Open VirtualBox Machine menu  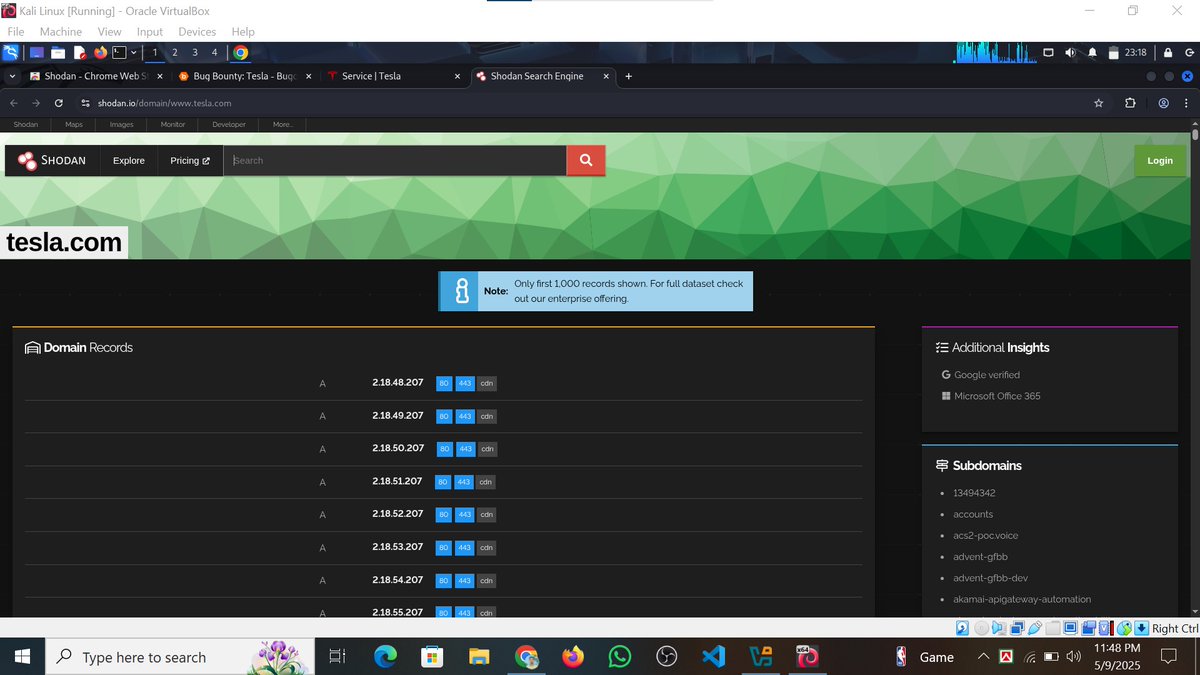(x=61, y=32)
